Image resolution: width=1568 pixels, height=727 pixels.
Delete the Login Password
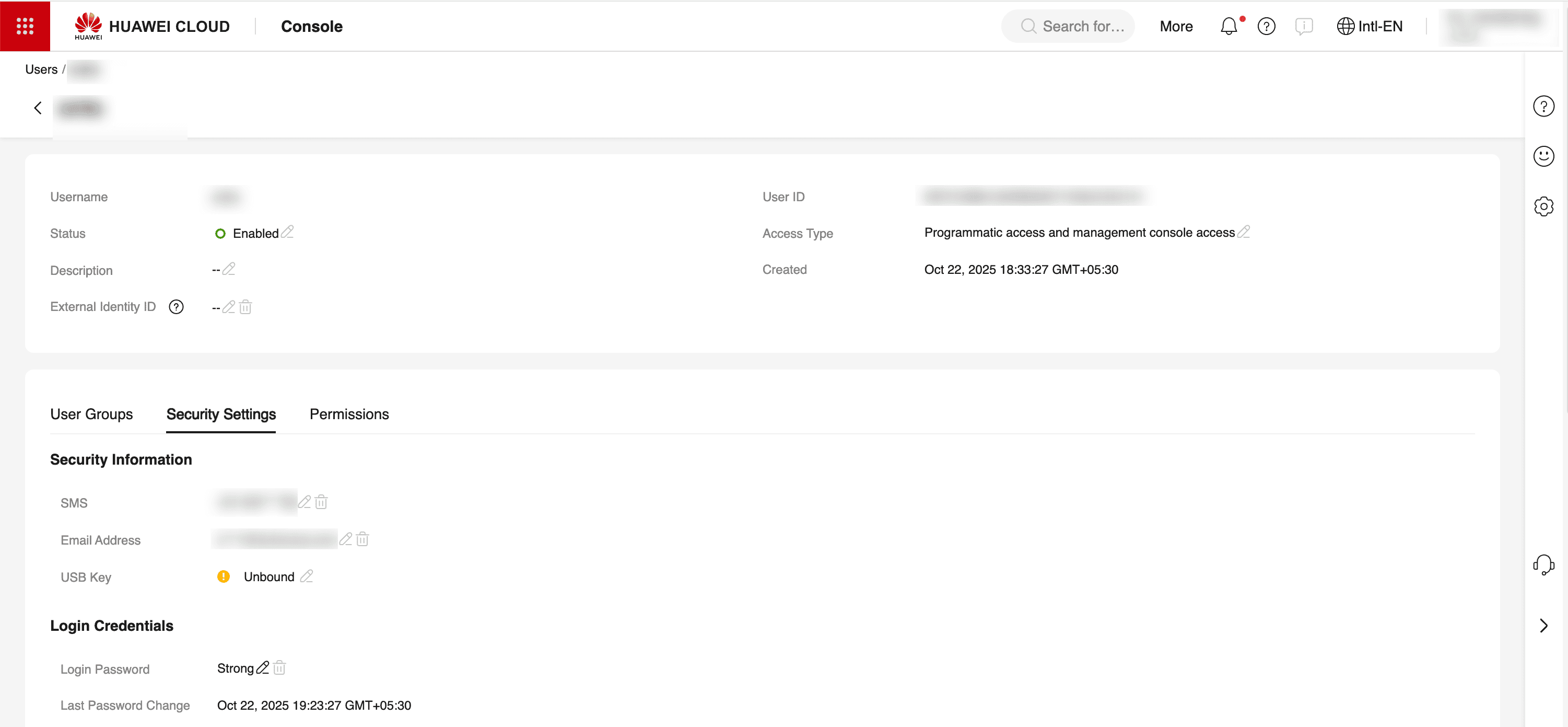279,668
